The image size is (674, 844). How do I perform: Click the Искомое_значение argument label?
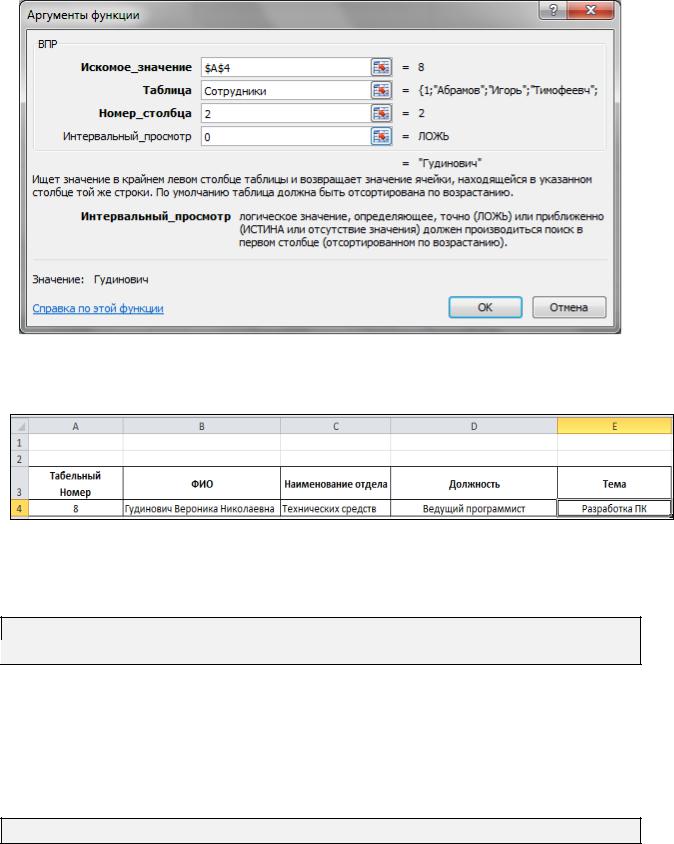136,67
